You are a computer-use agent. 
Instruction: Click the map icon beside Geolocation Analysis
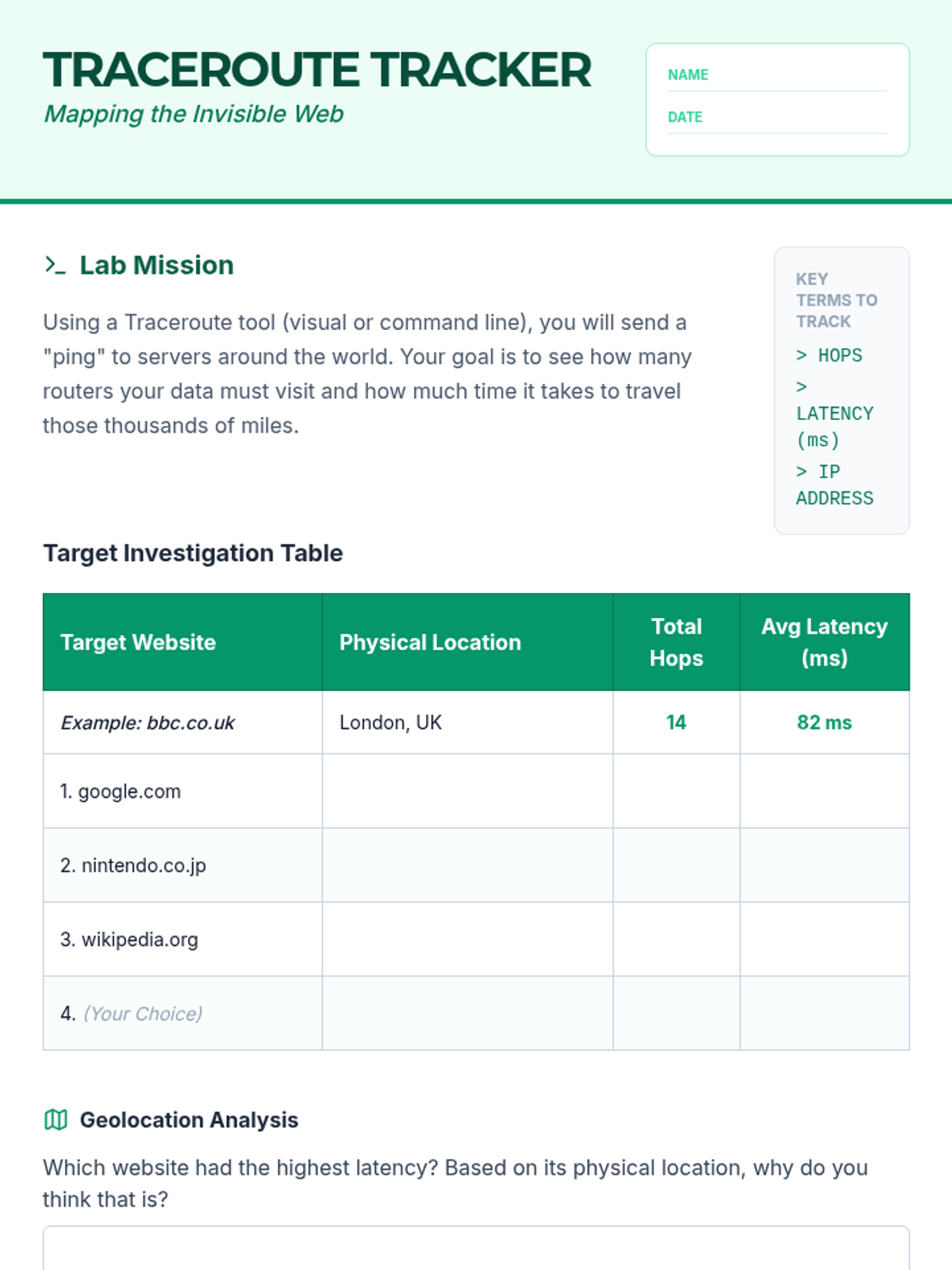(x=56, y=1120)
